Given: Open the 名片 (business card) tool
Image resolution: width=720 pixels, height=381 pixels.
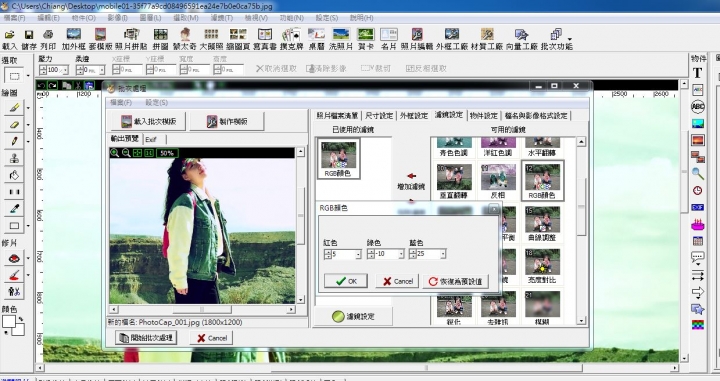Looking at the screenshot, I should [389, 34].
